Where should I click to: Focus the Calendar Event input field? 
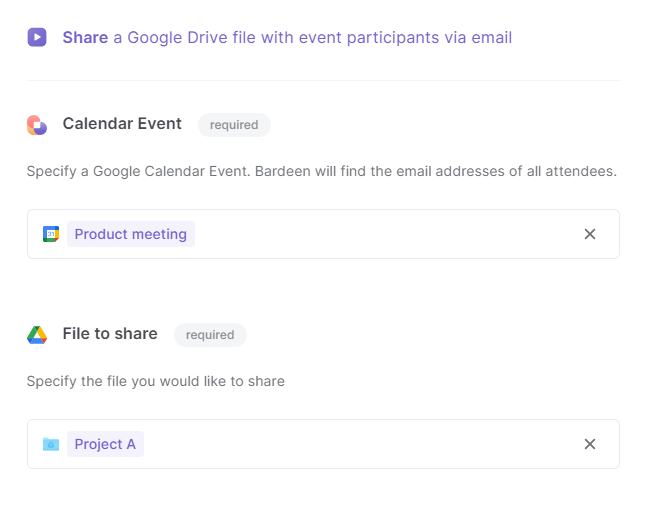[324, 234]
